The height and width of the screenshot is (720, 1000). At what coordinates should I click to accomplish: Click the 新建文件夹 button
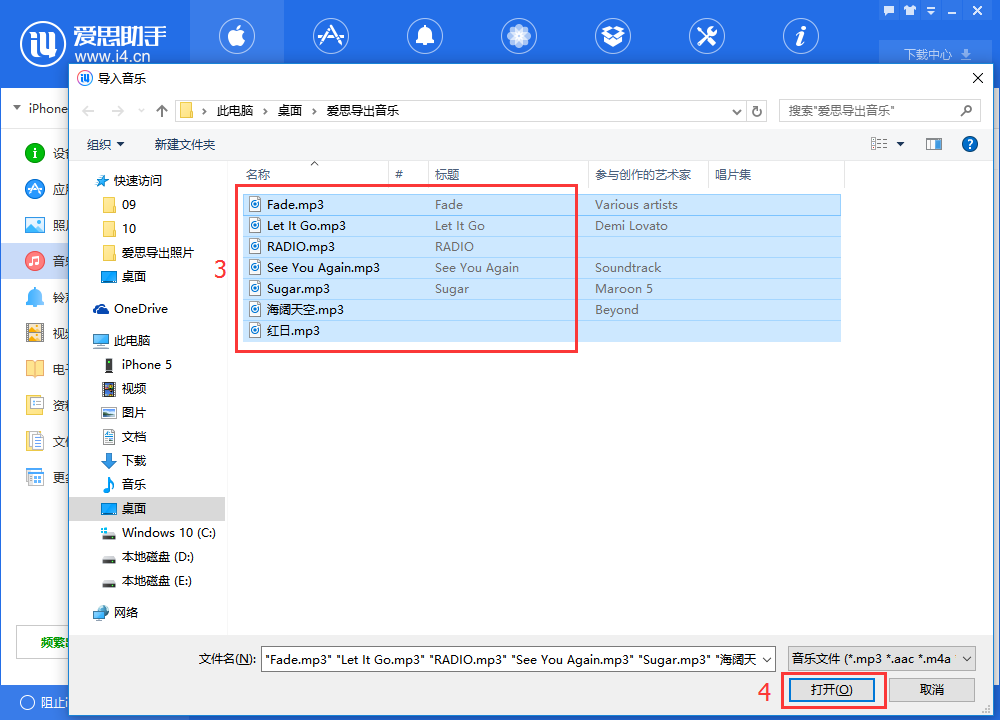coord(184,143)
